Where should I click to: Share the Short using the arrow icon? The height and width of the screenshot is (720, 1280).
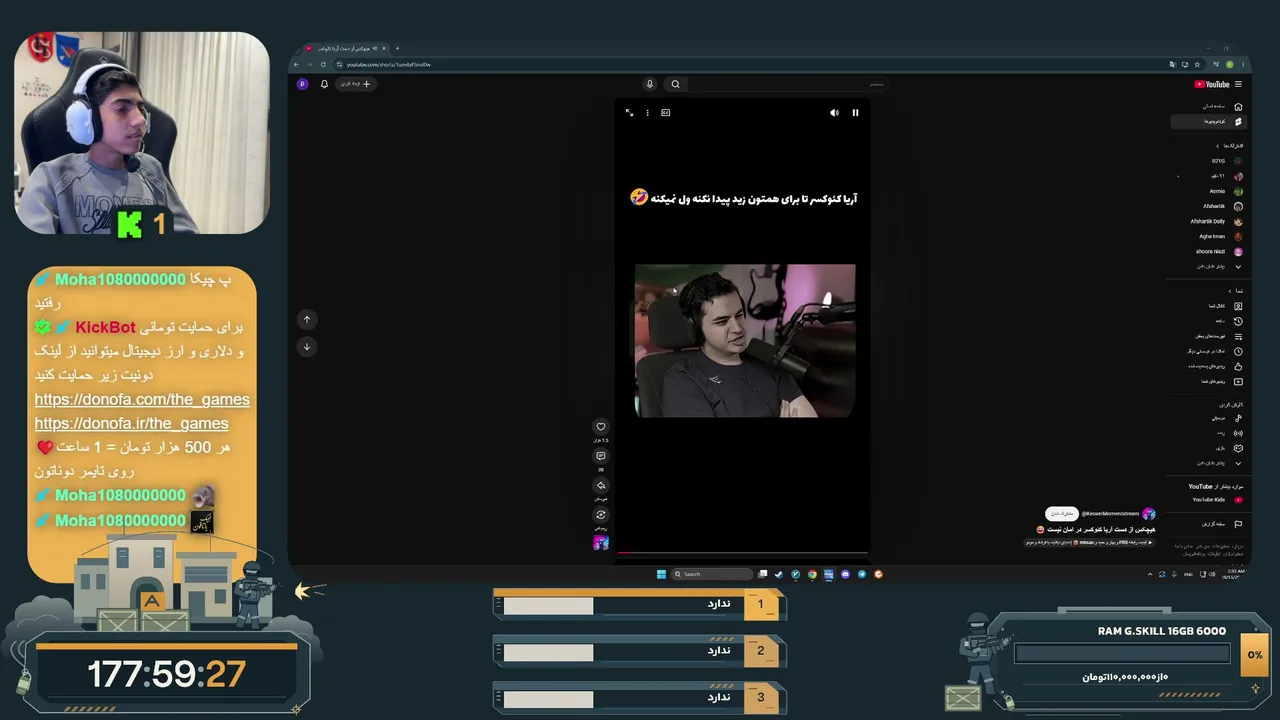click(600, 485)
